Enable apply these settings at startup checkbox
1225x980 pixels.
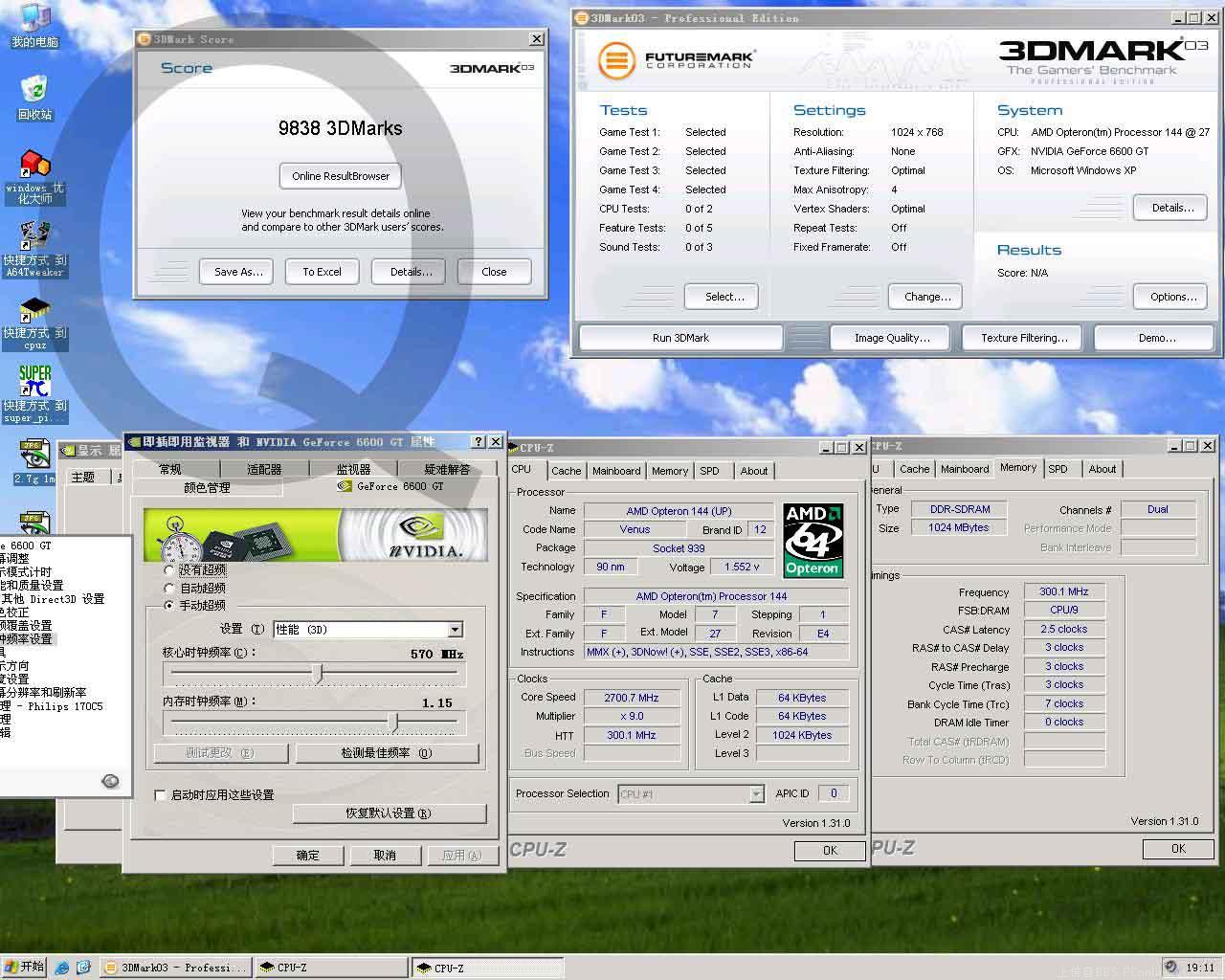[x=160, y=794]
